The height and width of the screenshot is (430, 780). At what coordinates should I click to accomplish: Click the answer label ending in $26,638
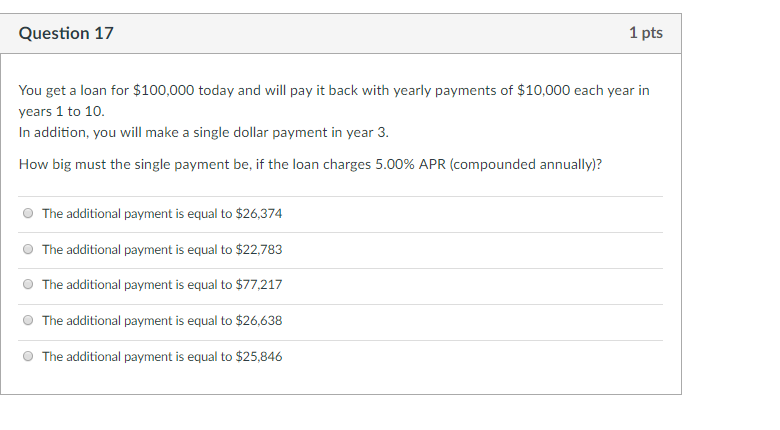(x=162, y=321)
